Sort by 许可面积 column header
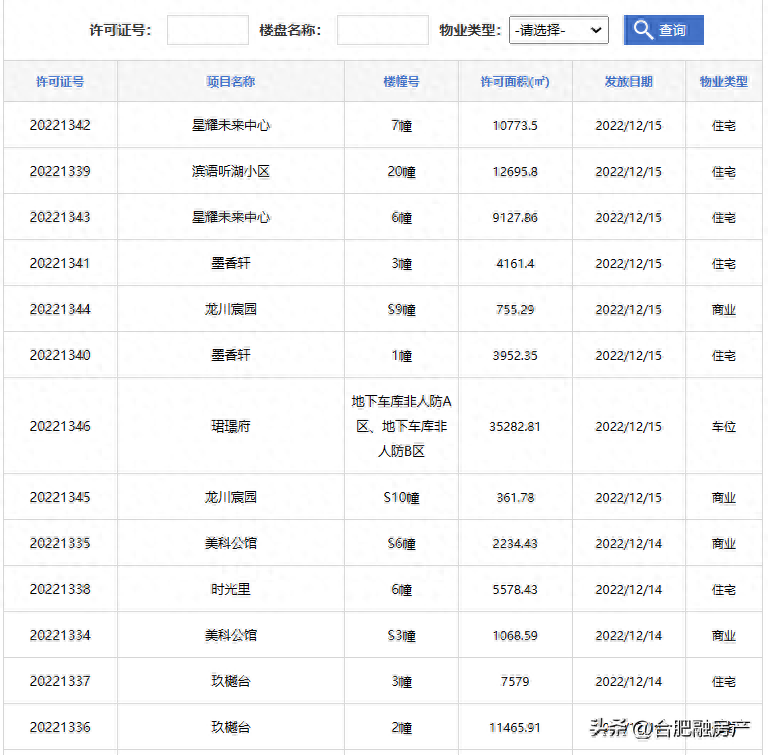Image resolution: width=768 pixels, height=755 pixels. (x=515, y=81)
